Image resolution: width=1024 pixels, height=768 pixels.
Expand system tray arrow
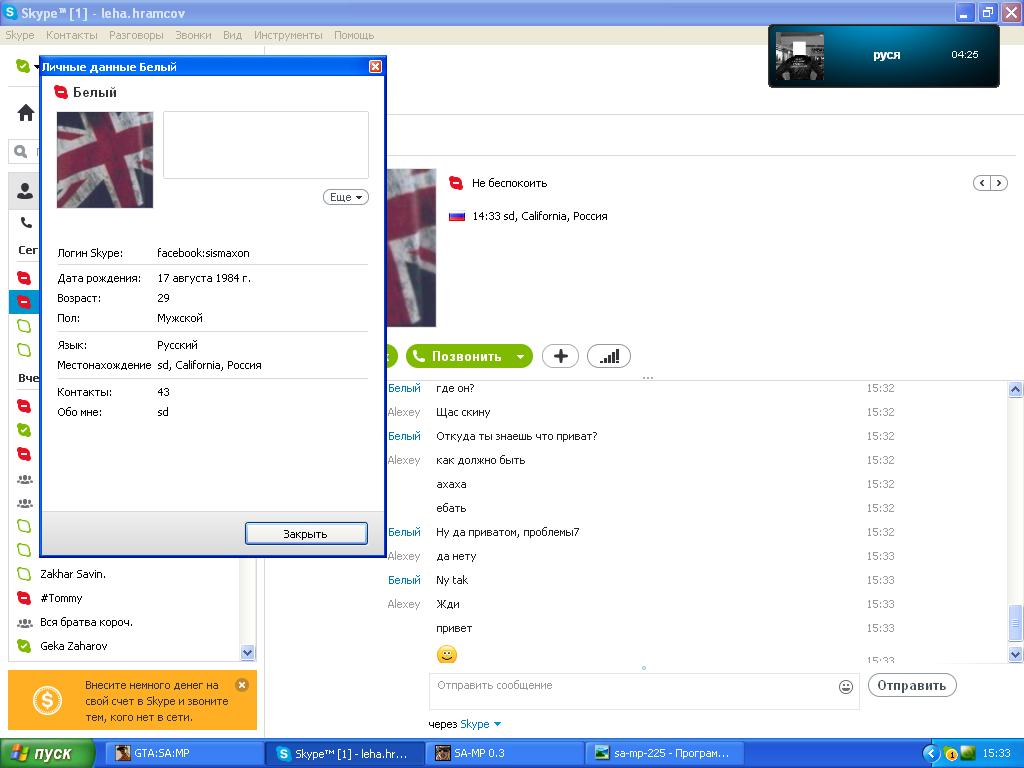click(930, 754)
